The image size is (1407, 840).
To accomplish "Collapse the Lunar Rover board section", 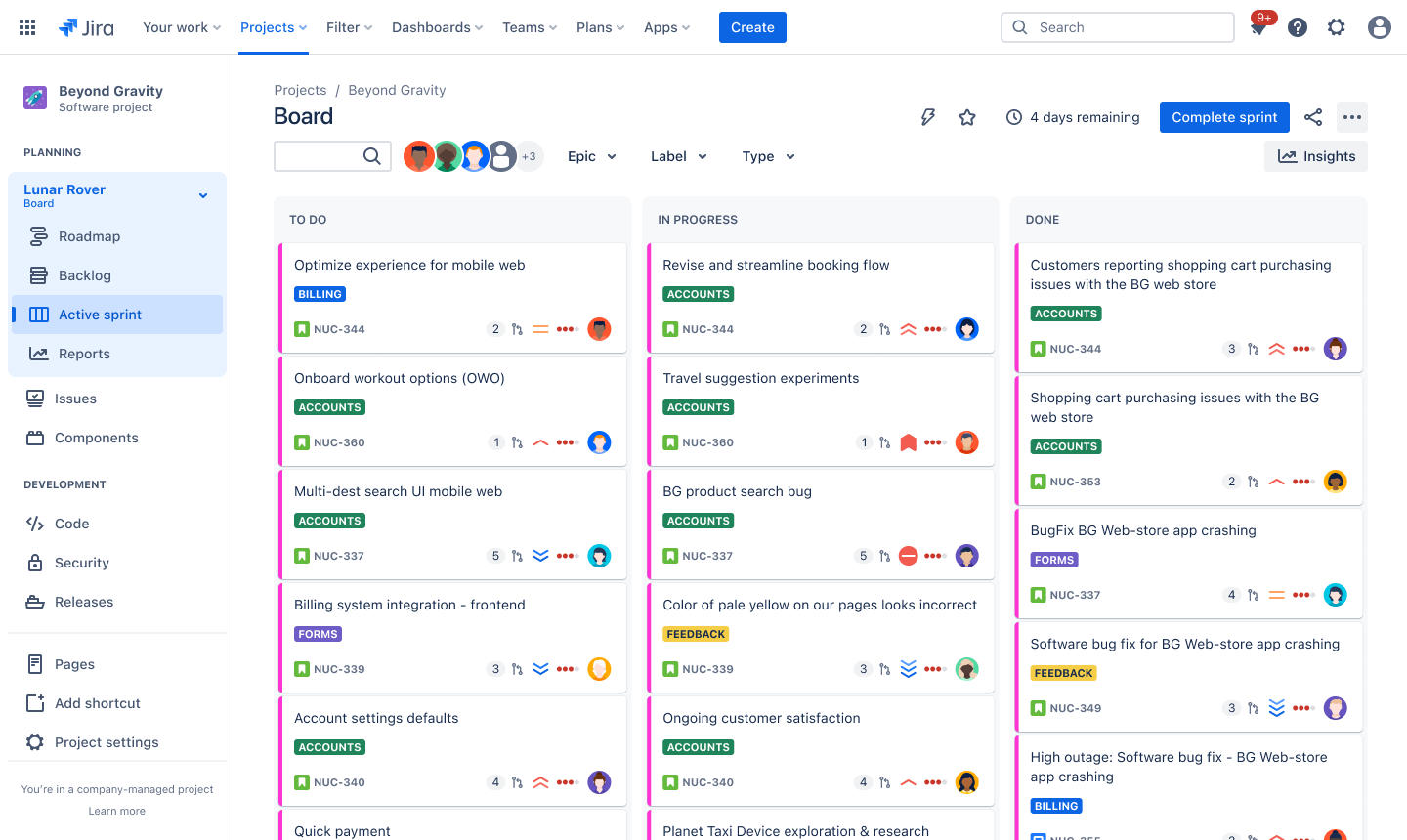I will [203, 195].
